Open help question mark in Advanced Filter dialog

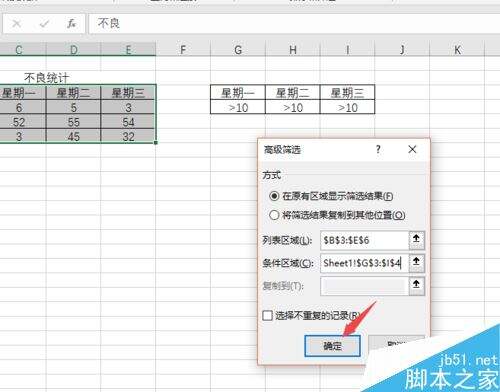click(378, 149)
